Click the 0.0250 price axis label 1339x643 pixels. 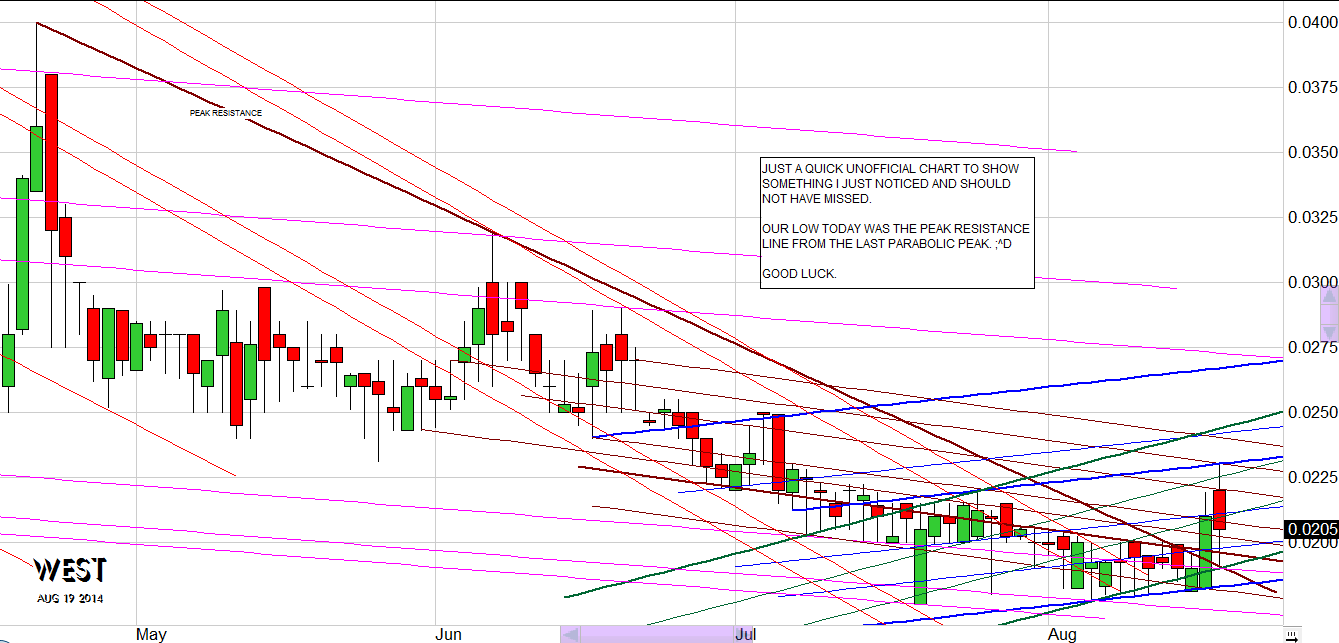[1311, 412]
